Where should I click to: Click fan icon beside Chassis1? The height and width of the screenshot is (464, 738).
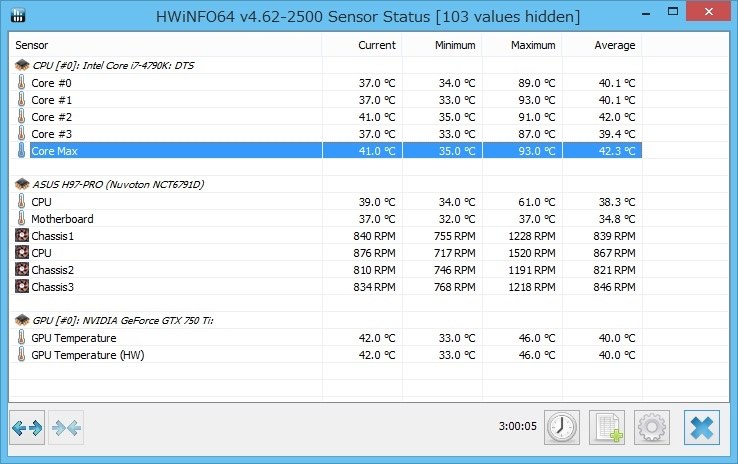22,235
